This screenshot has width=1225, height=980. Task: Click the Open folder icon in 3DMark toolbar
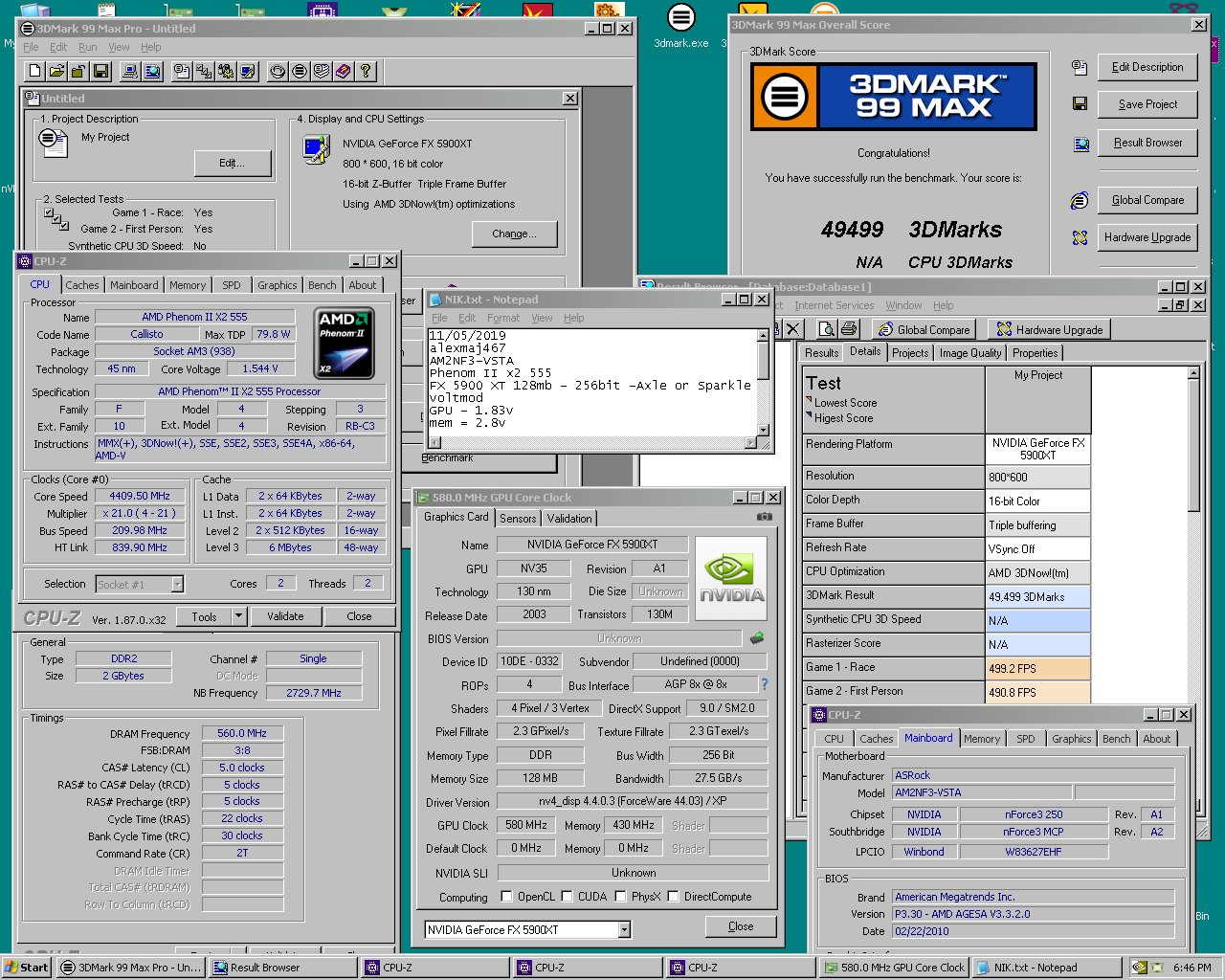coord(57,71)
